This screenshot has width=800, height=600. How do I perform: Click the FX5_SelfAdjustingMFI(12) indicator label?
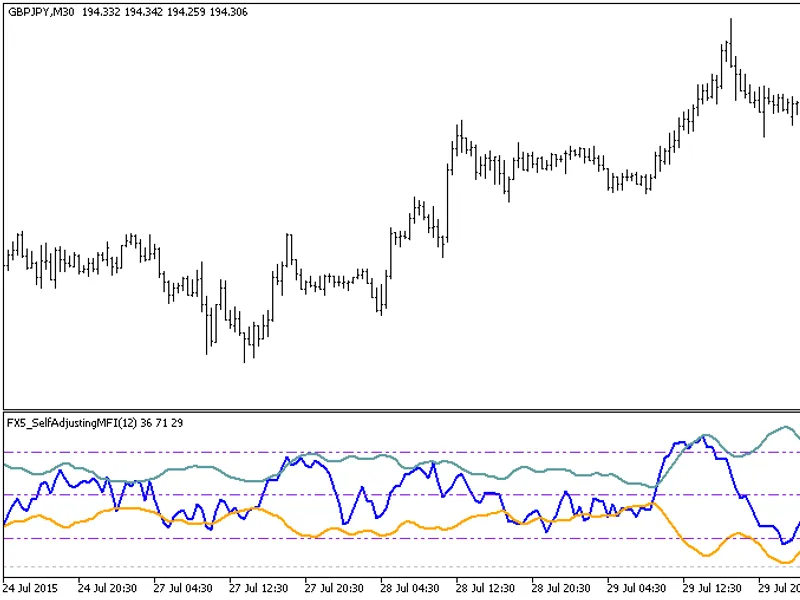71,423
